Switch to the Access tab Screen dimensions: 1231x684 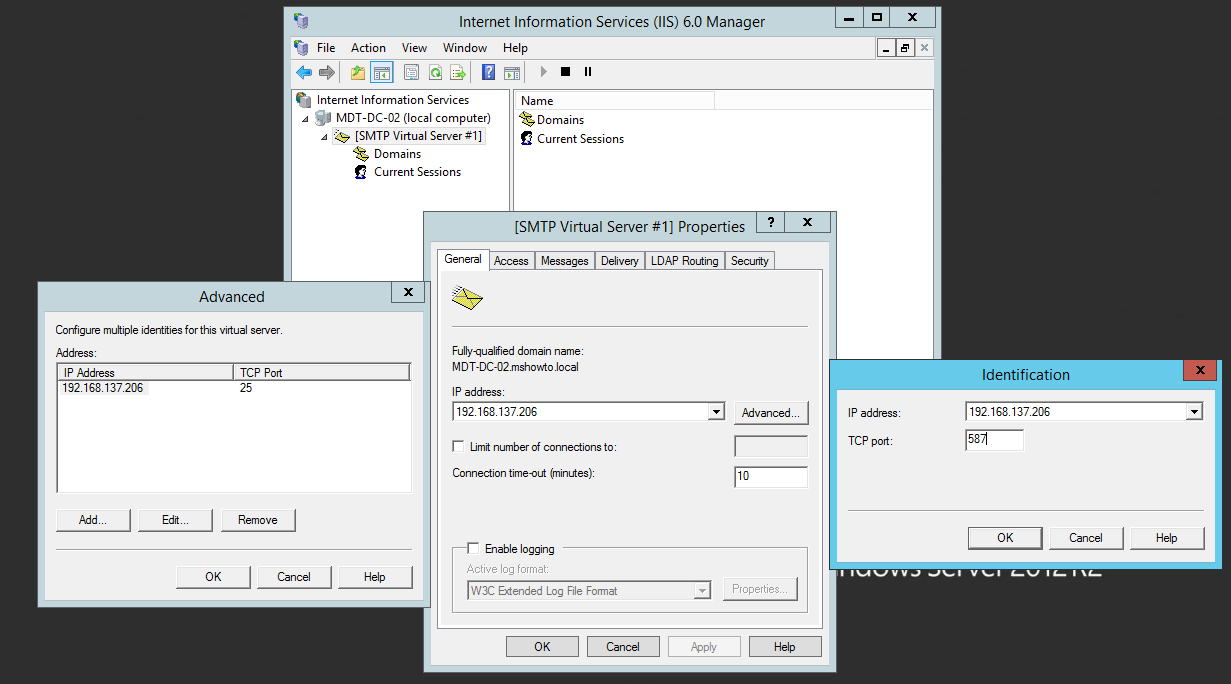tap(511, 261)
